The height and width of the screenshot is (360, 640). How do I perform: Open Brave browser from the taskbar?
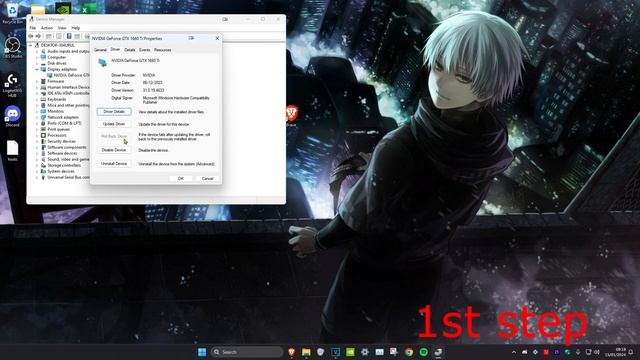click(291, 352)
